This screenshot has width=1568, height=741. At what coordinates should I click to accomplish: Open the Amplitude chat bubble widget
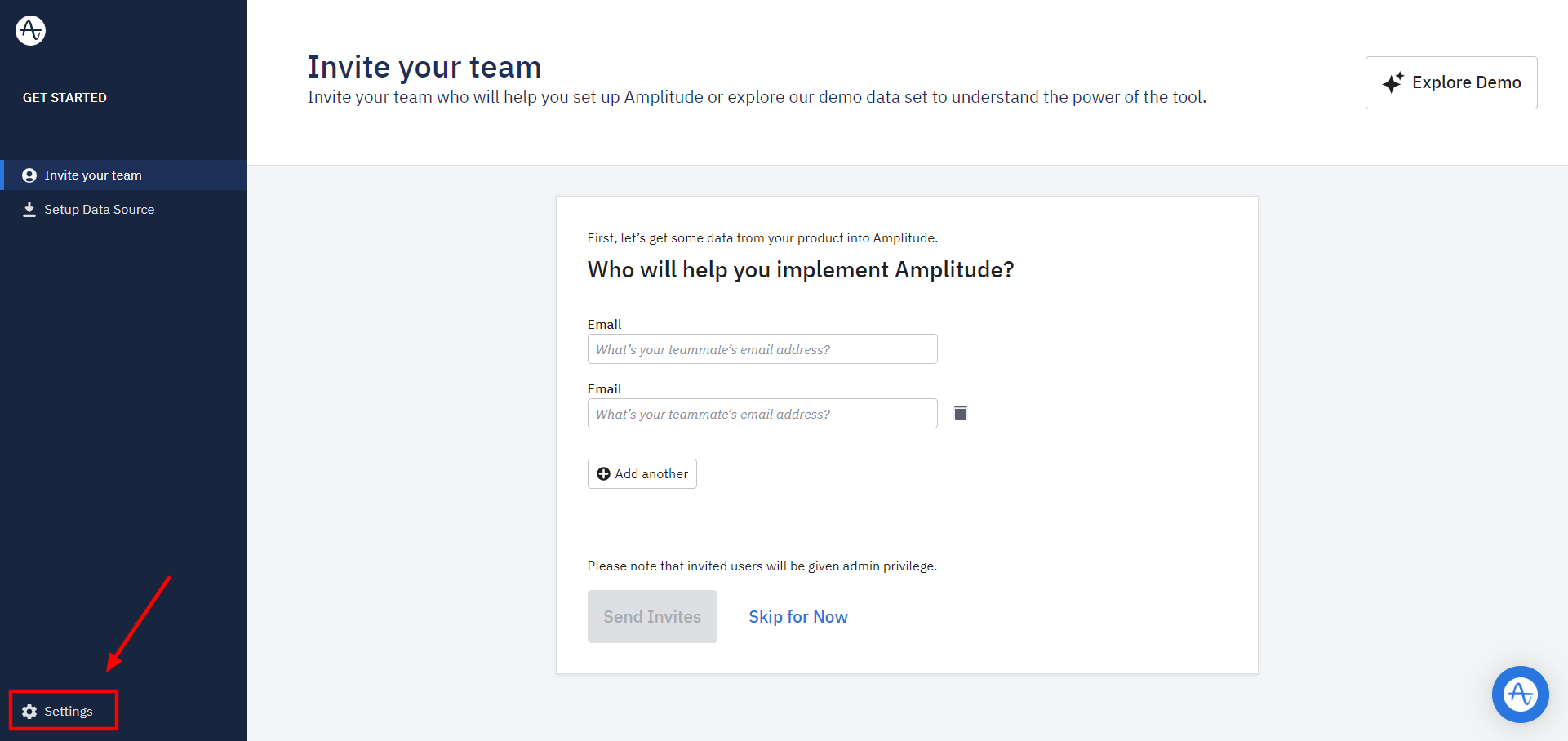[x=1520, y=694]
